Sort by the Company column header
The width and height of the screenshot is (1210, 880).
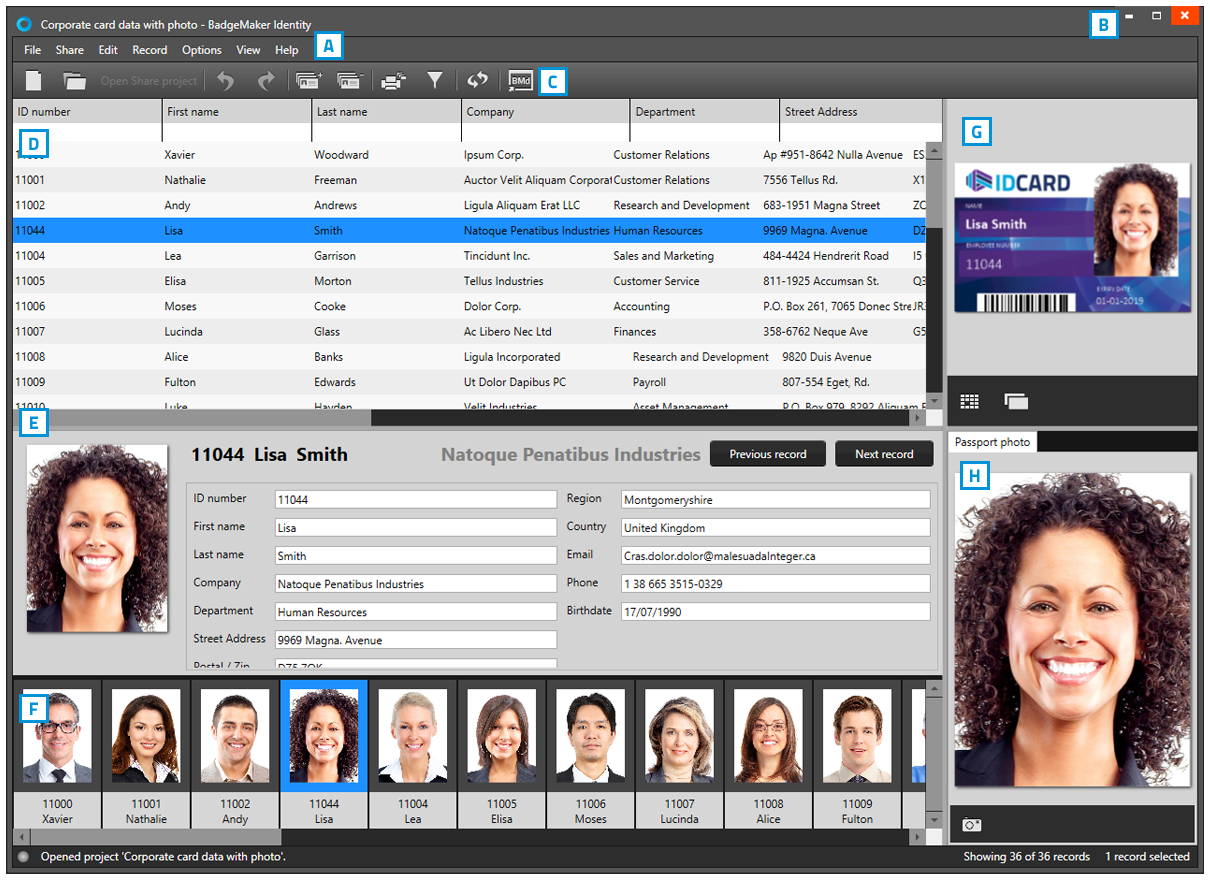point(545,112)
